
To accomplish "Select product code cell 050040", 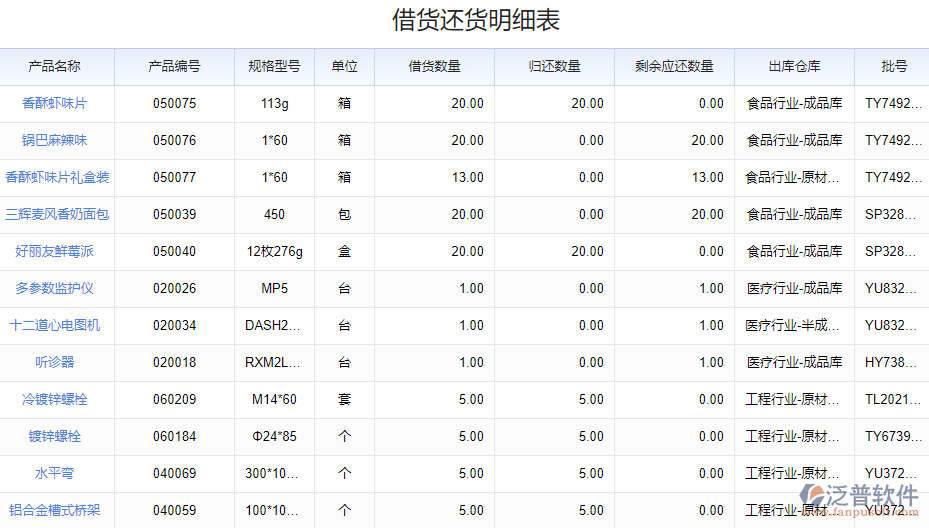I will point(174,251).
